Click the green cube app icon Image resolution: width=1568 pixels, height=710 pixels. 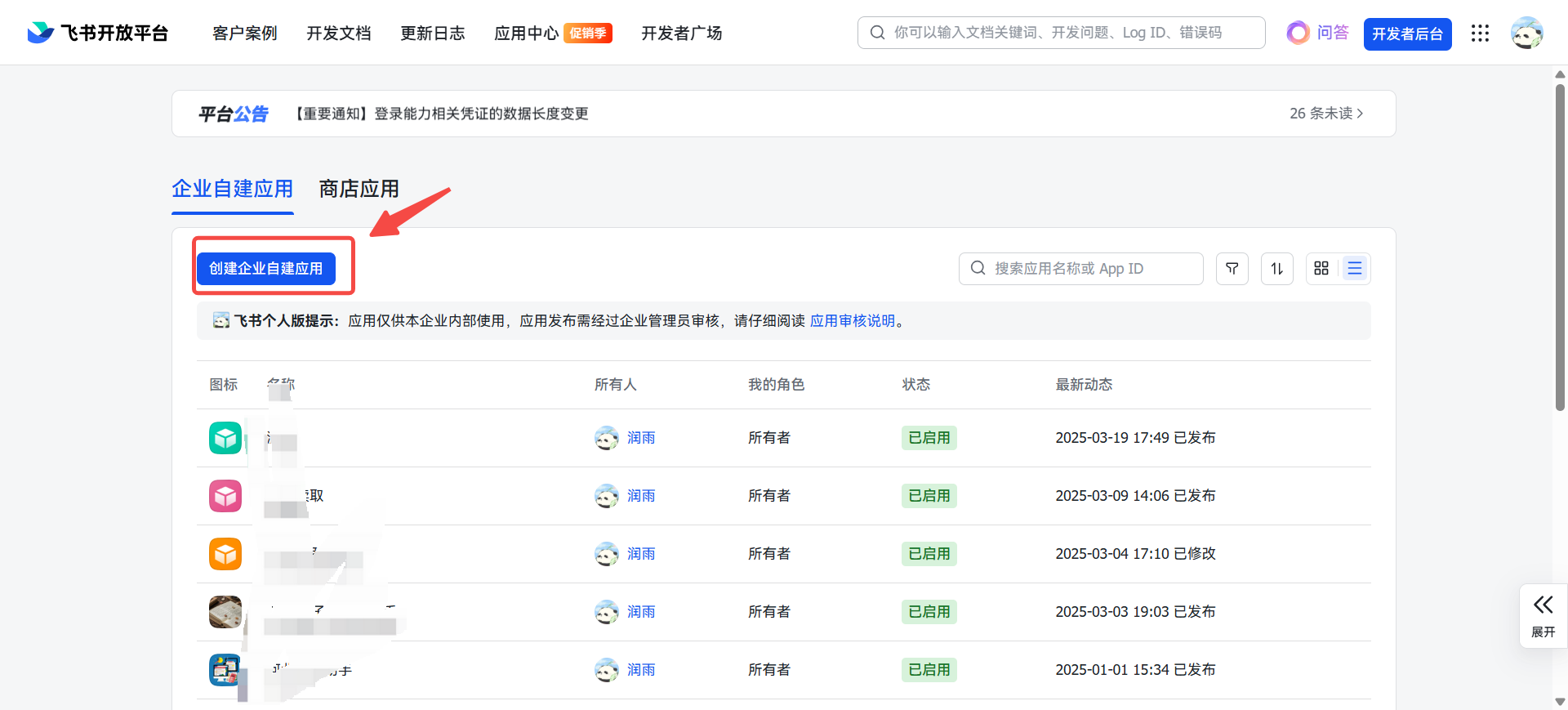225,438
